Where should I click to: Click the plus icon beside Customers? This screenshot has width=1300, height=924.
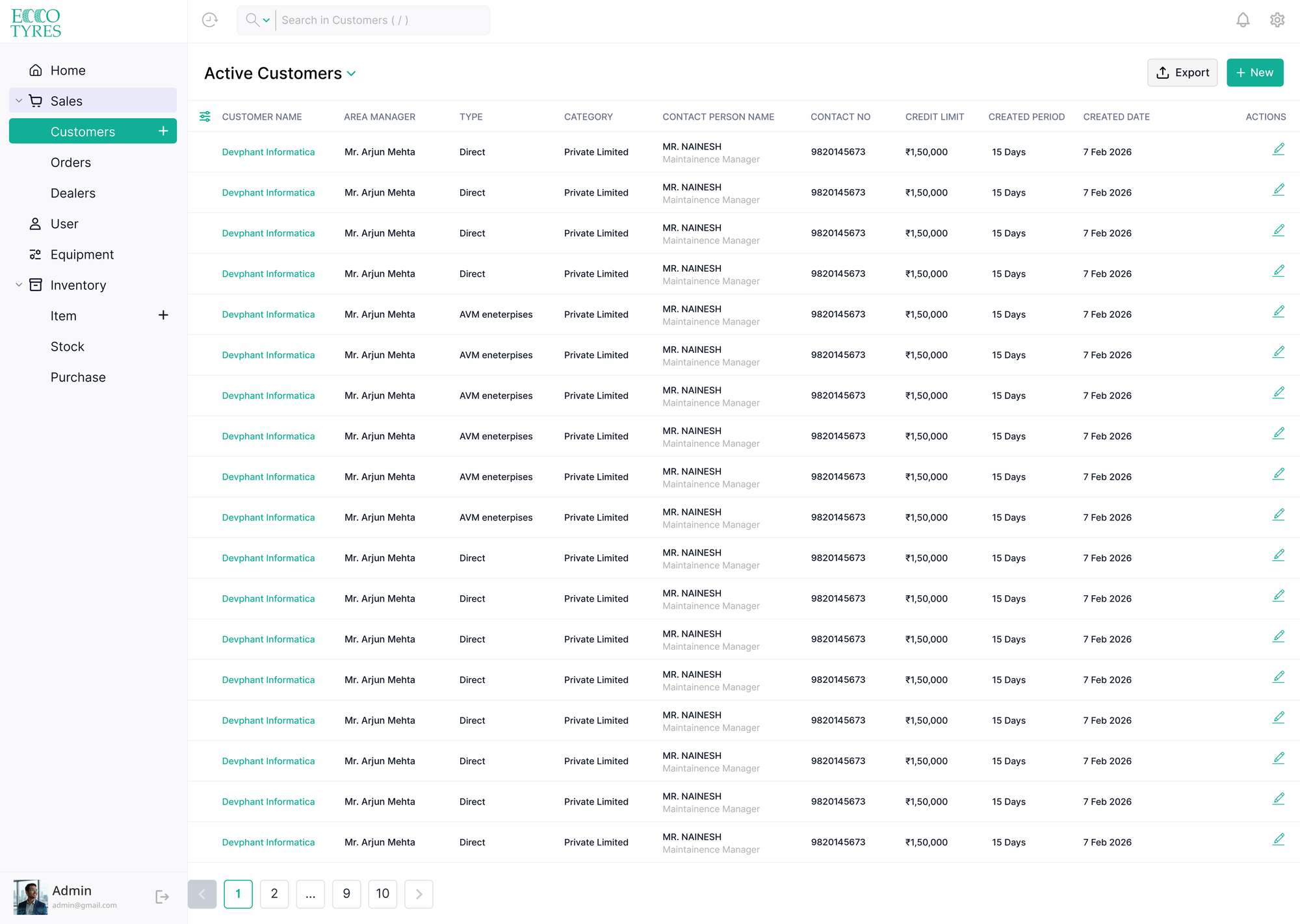tap(163, 131)
